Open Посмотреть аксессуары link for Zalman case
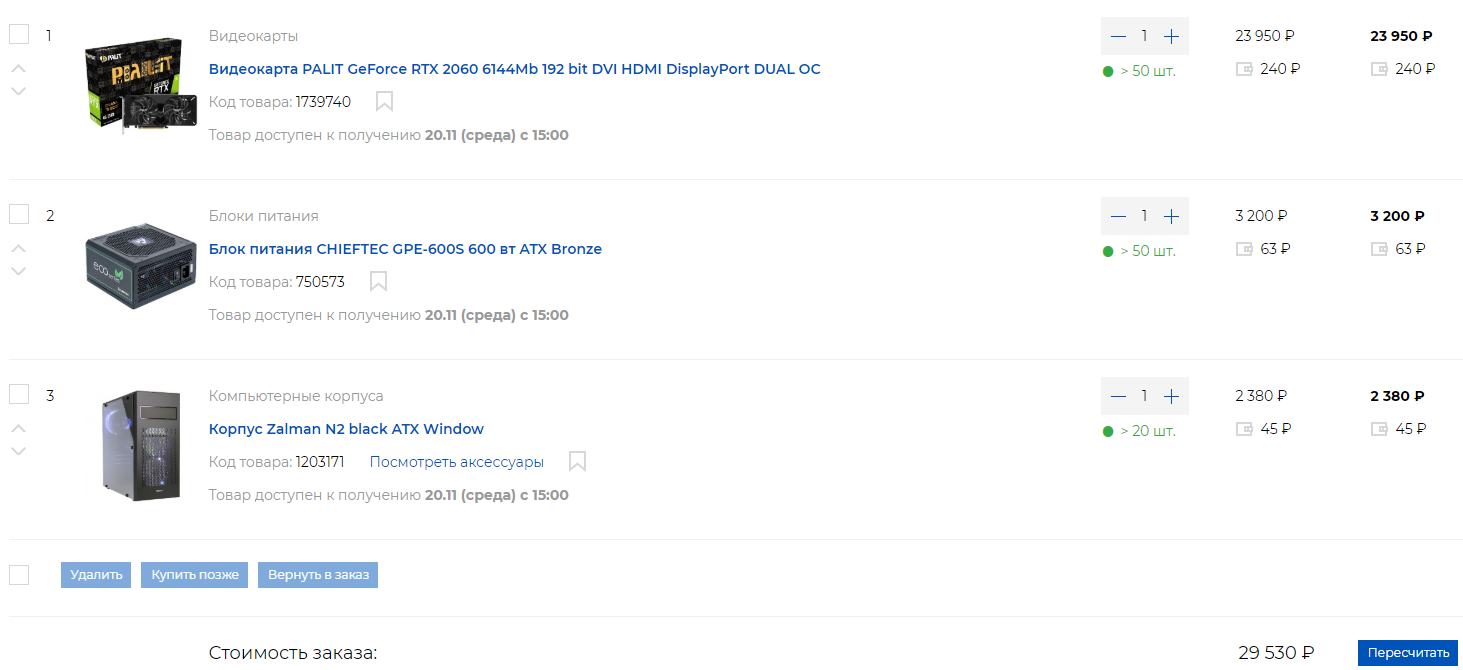 [x=457, y=462]
